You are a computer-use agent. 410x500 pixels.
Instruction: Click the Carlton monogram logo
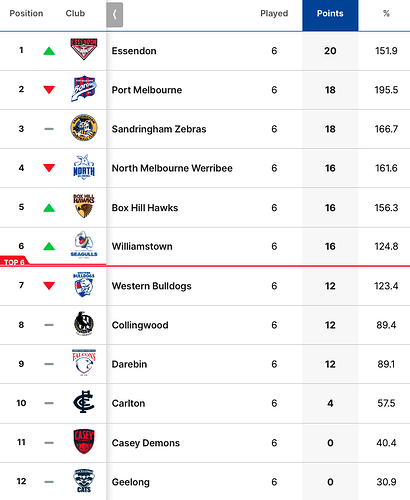[x=84, y=402]
